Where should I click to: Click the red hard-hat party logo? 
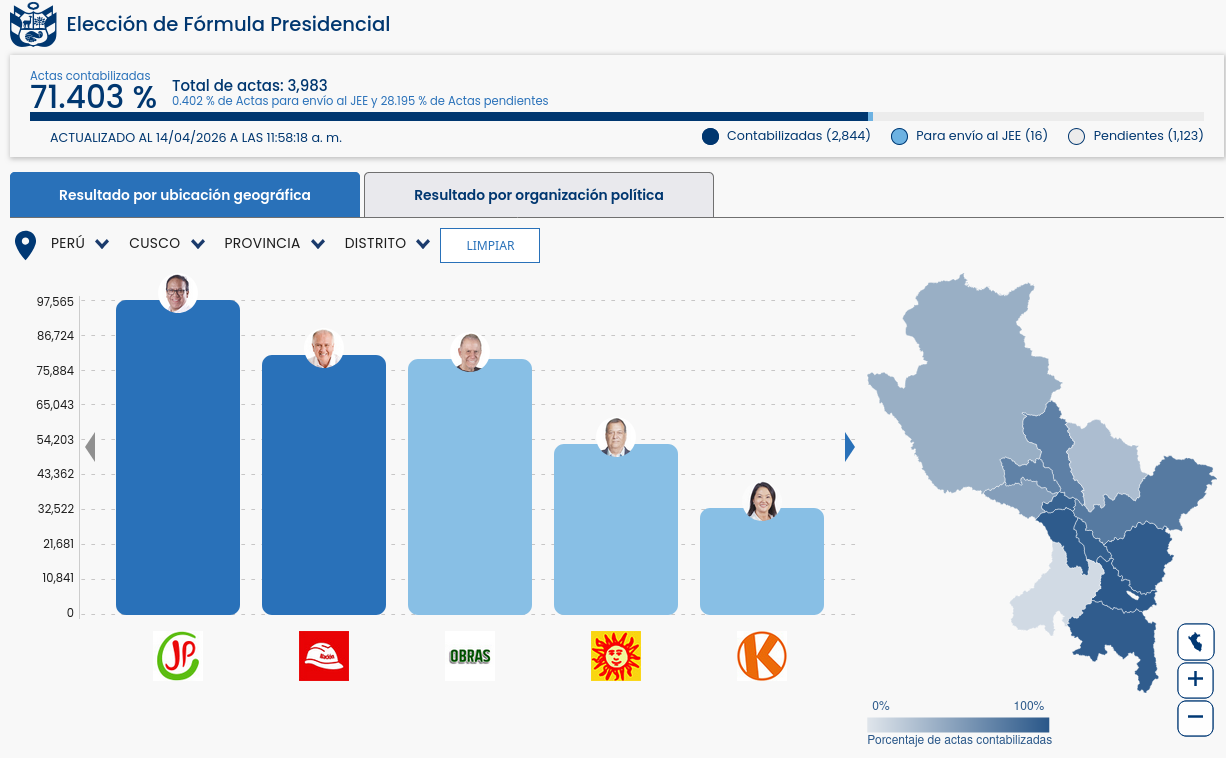point(324,656)
